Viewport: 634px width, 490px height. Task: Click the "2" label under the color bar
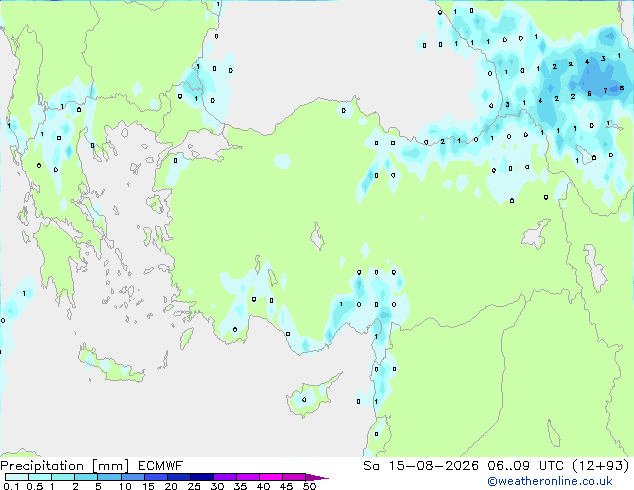click(75, 486)
